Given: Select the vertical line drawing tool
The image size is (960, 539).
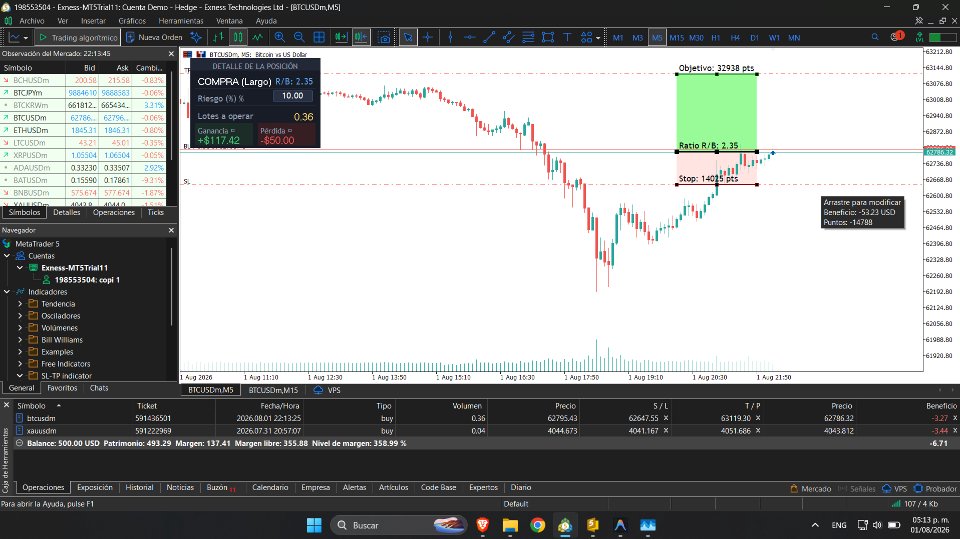Looking at the screenshot, I should [x=450, y=37].
